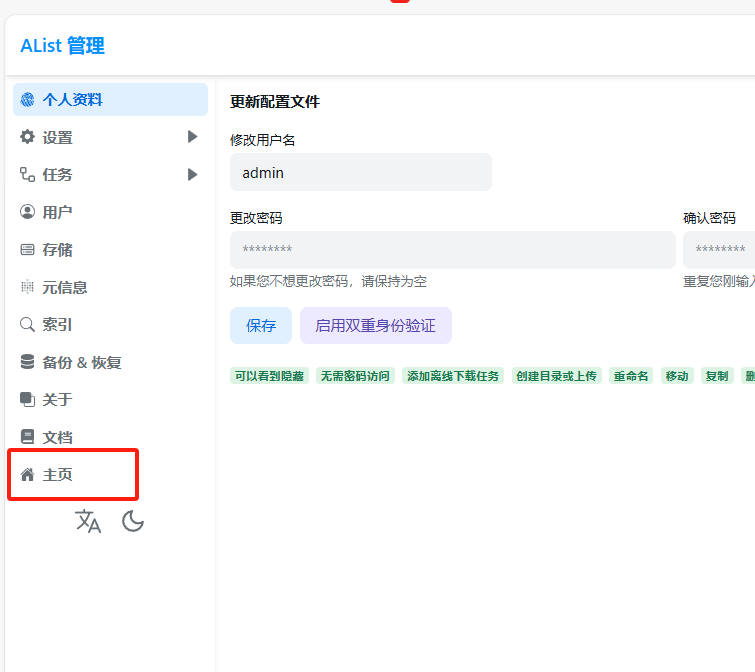Click the 启用双重身份验证 button
The image size is (755, 672).
point(376,325)
